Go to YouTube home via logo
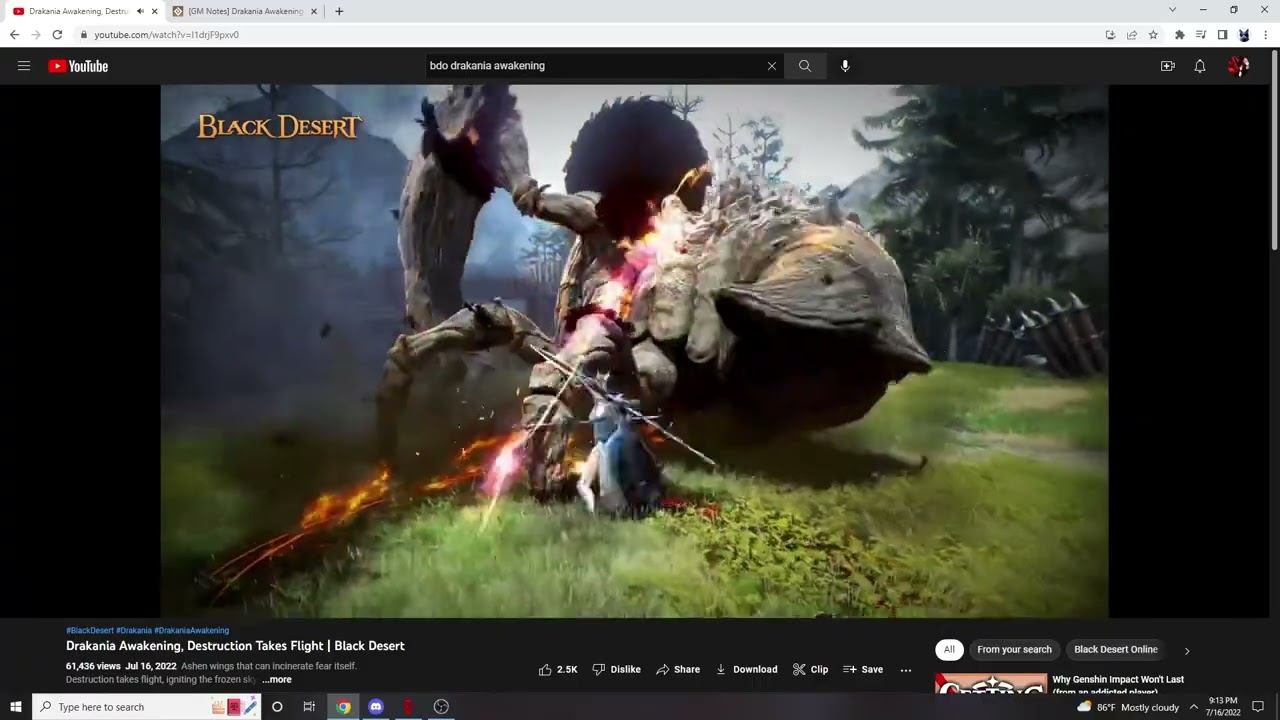The width and height of the screenshot is (1280, 720). click(x=78, y=66)
